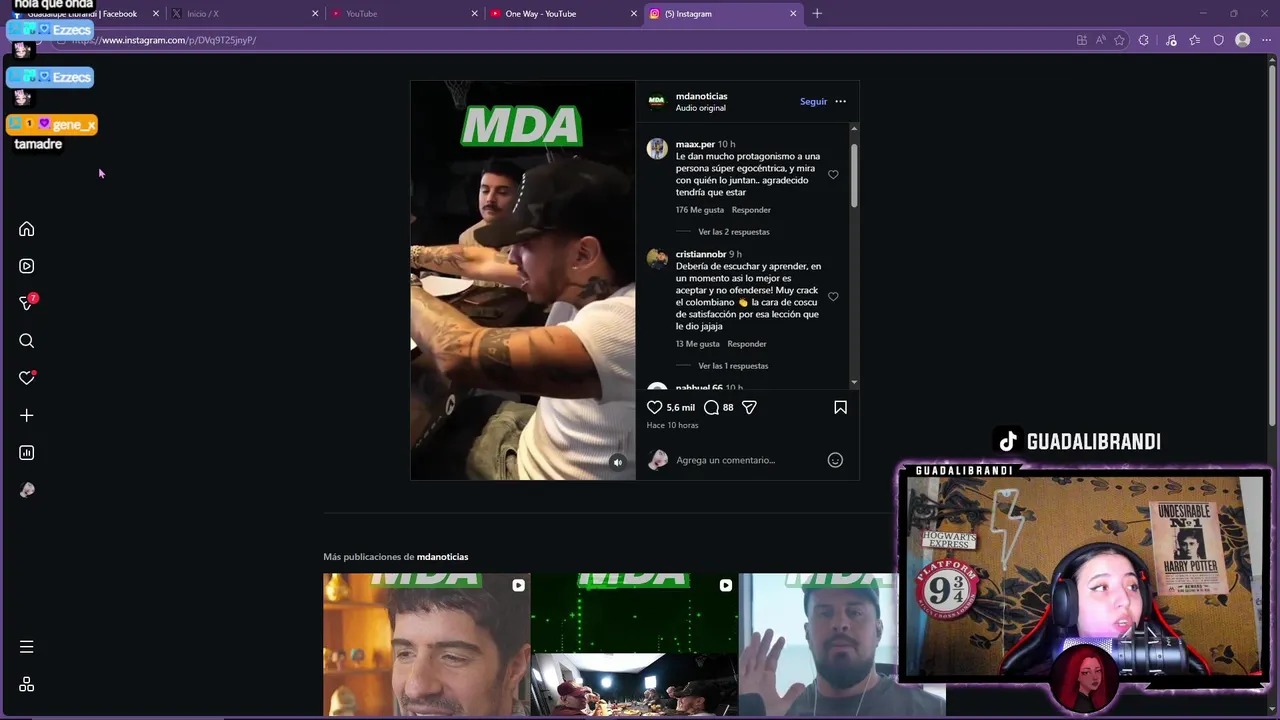View 13 Me gusta on cristiannobr comment
Viewport: 1280px width, 720px height.
[x=697, y=344]
